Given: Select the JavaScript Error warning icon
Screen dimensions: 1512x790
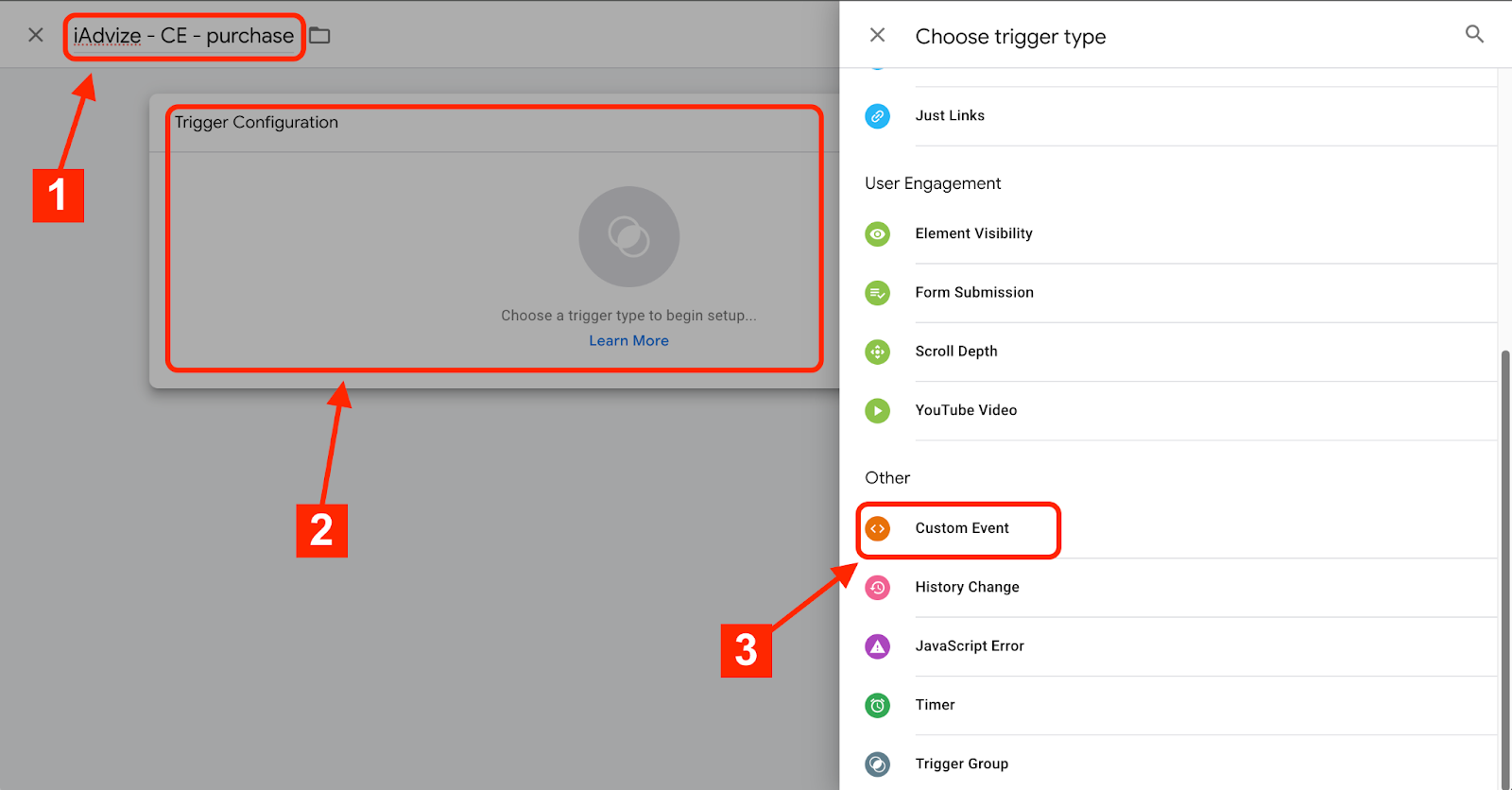Looking at the screenshot, I should tap(877, 646).
